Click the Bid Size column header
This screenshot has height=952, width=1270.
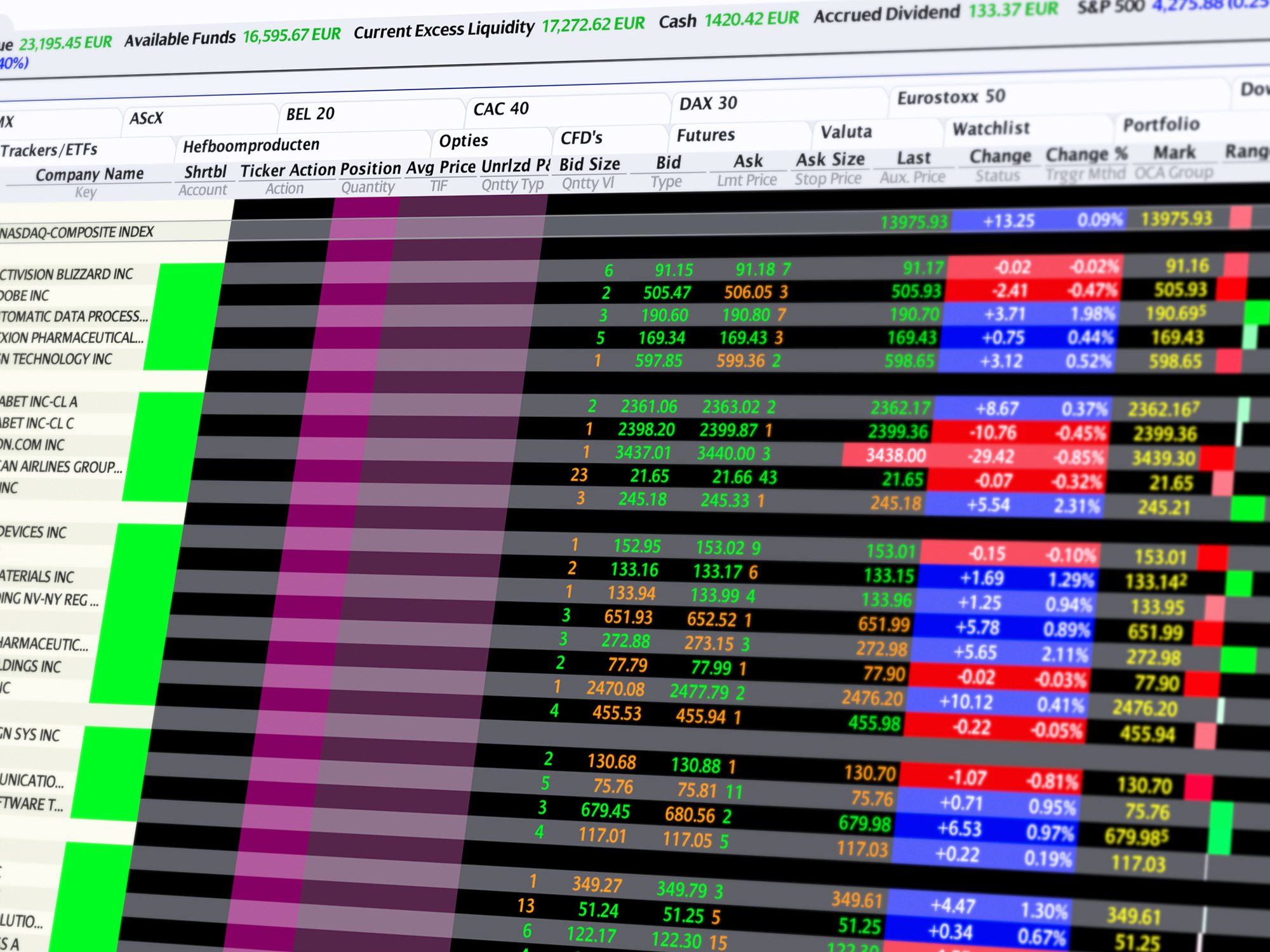coord(589,164)
